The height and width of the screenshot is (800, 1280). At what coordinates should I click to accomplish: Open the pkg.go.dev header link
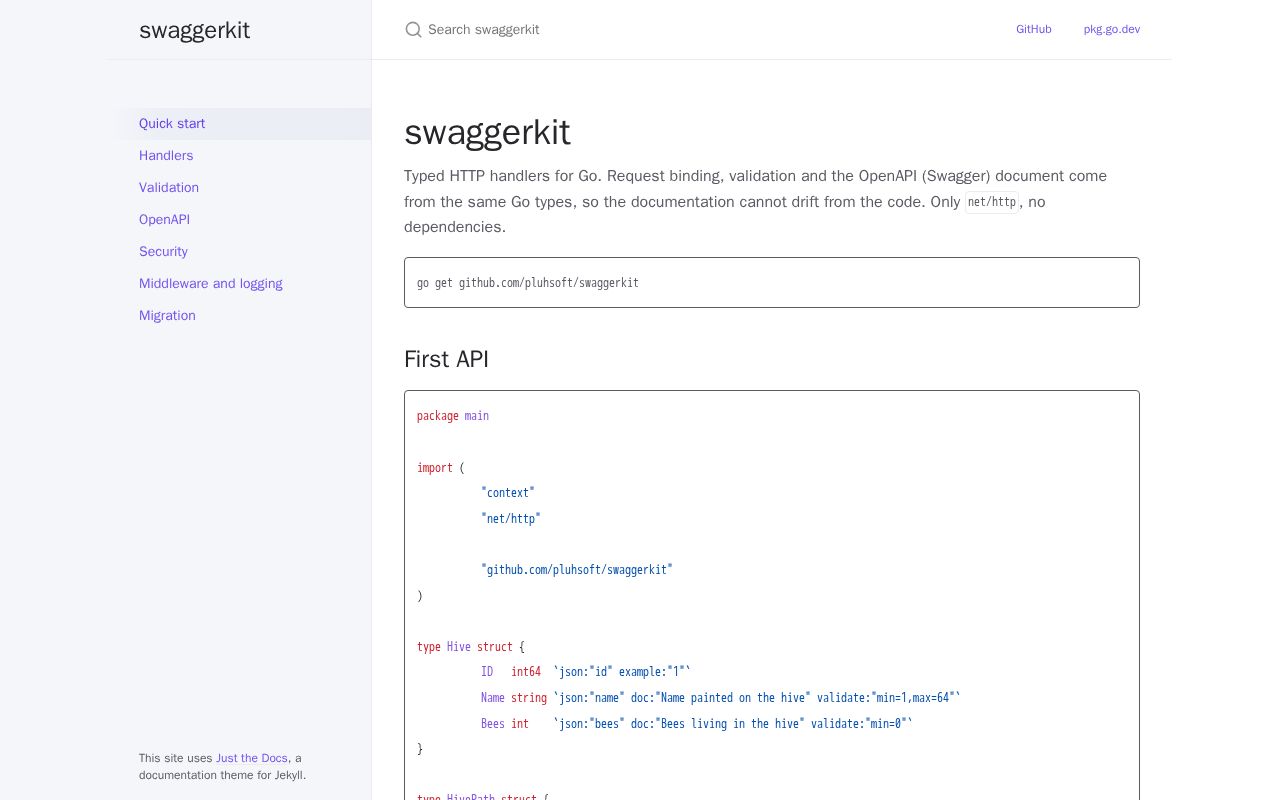pos(1112,30)
